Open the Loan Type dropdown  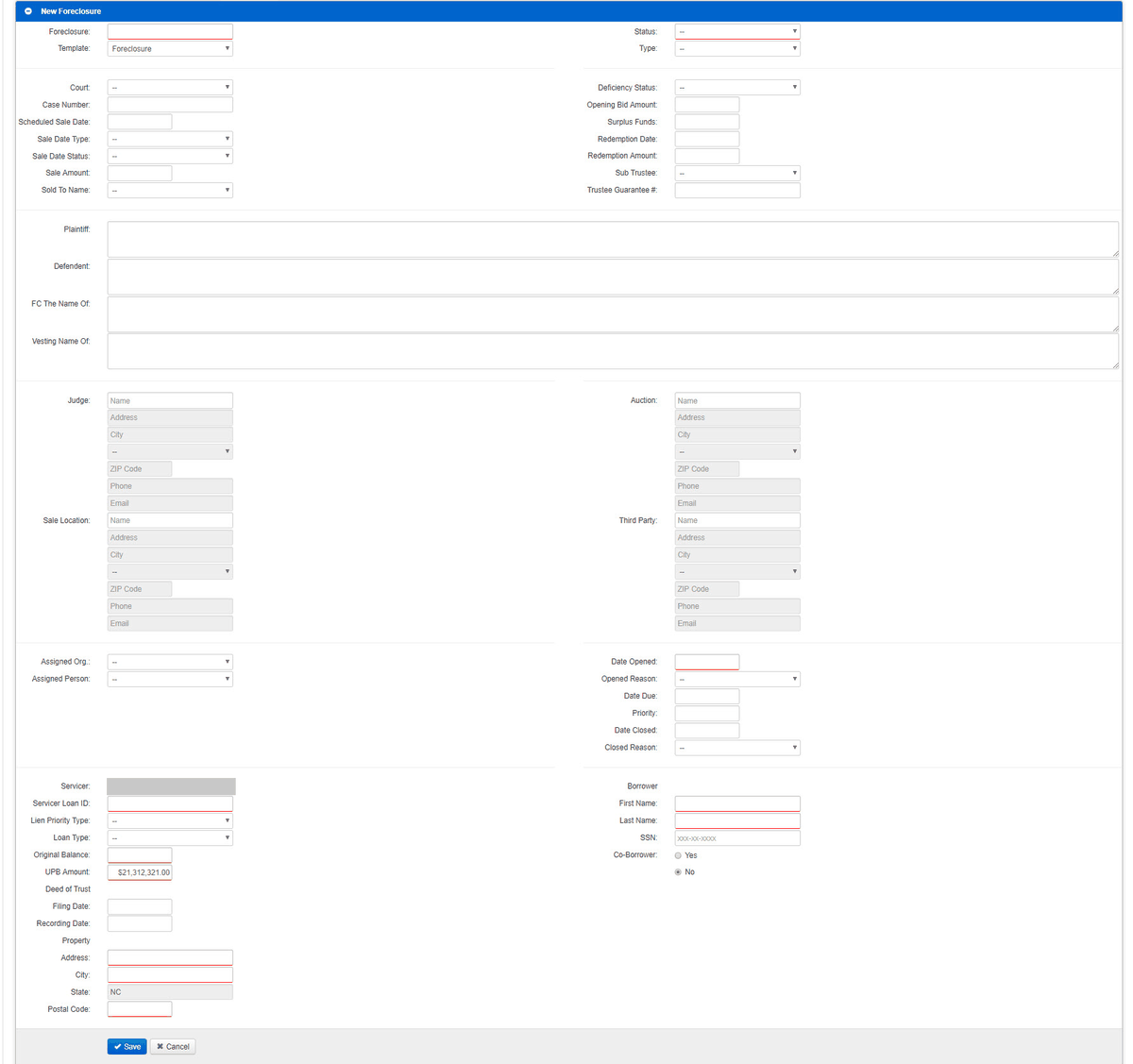point(170,837)
